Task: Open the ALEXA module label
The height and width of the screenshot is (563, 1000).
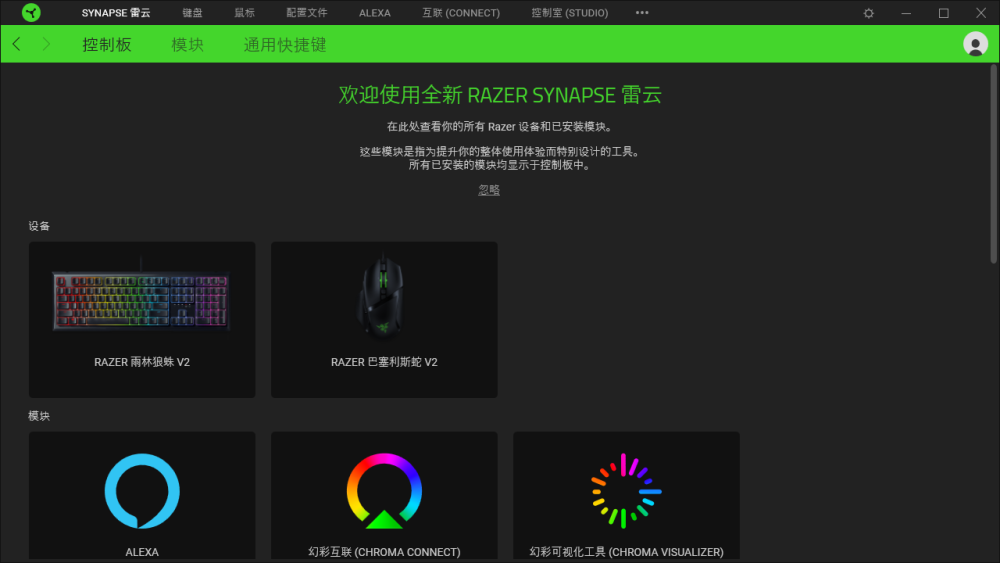Action: pos(142,552)
